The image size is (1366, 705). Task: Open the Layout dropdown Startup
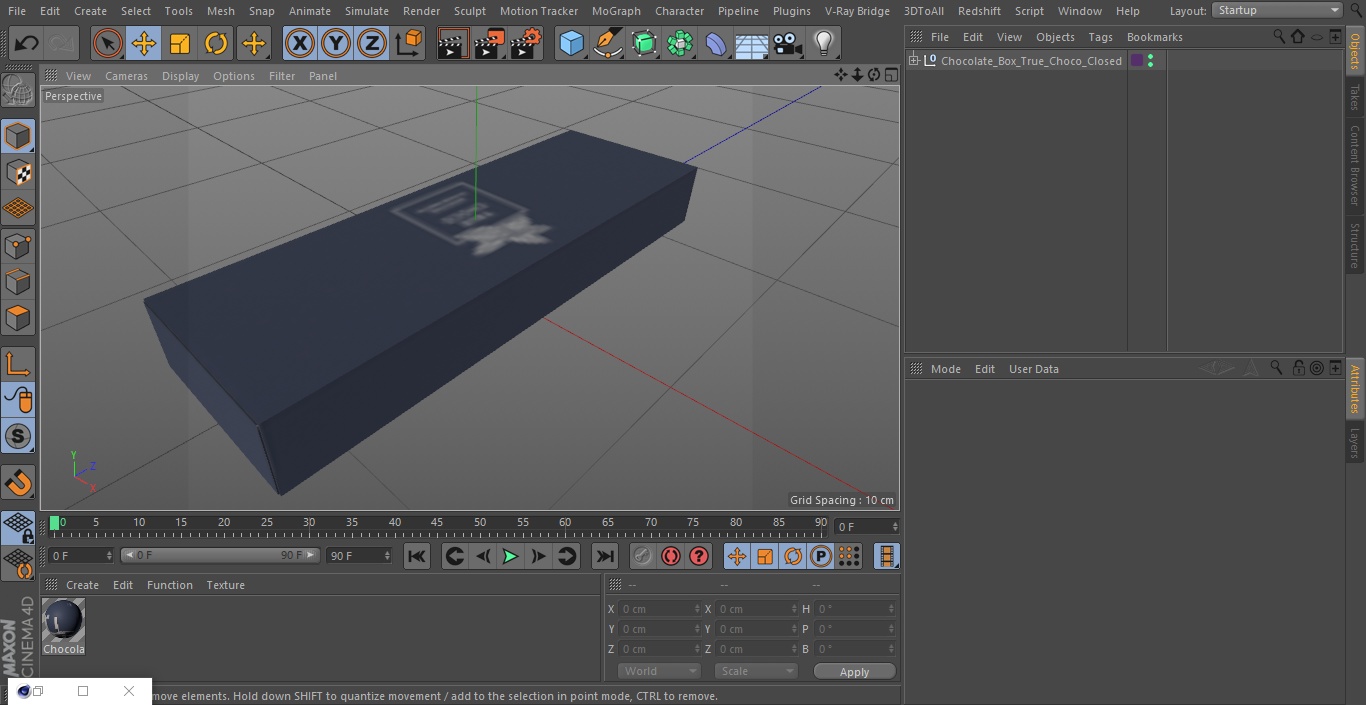tap(1277, 10)
